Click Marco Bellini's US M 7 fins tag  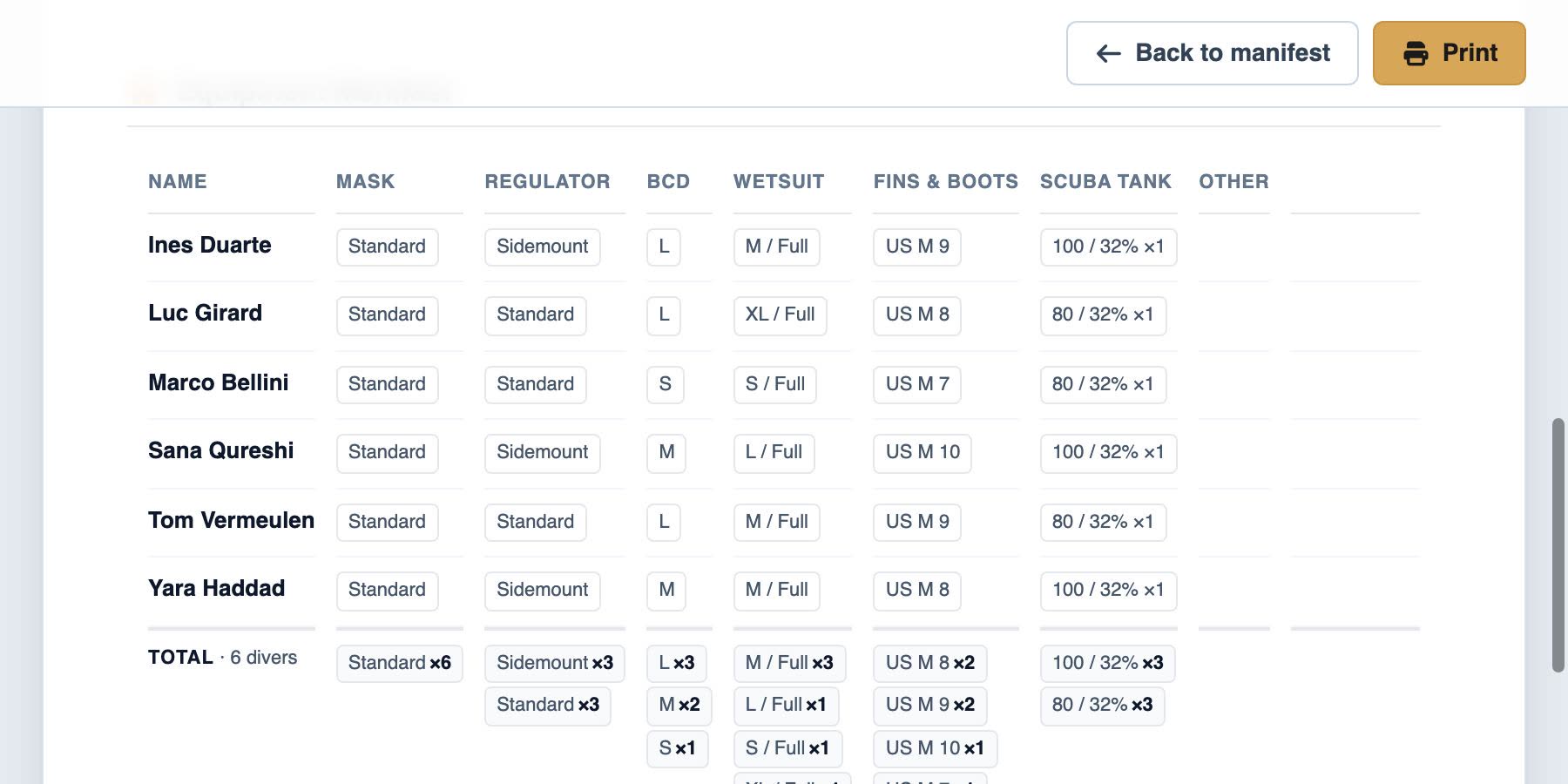916,384
